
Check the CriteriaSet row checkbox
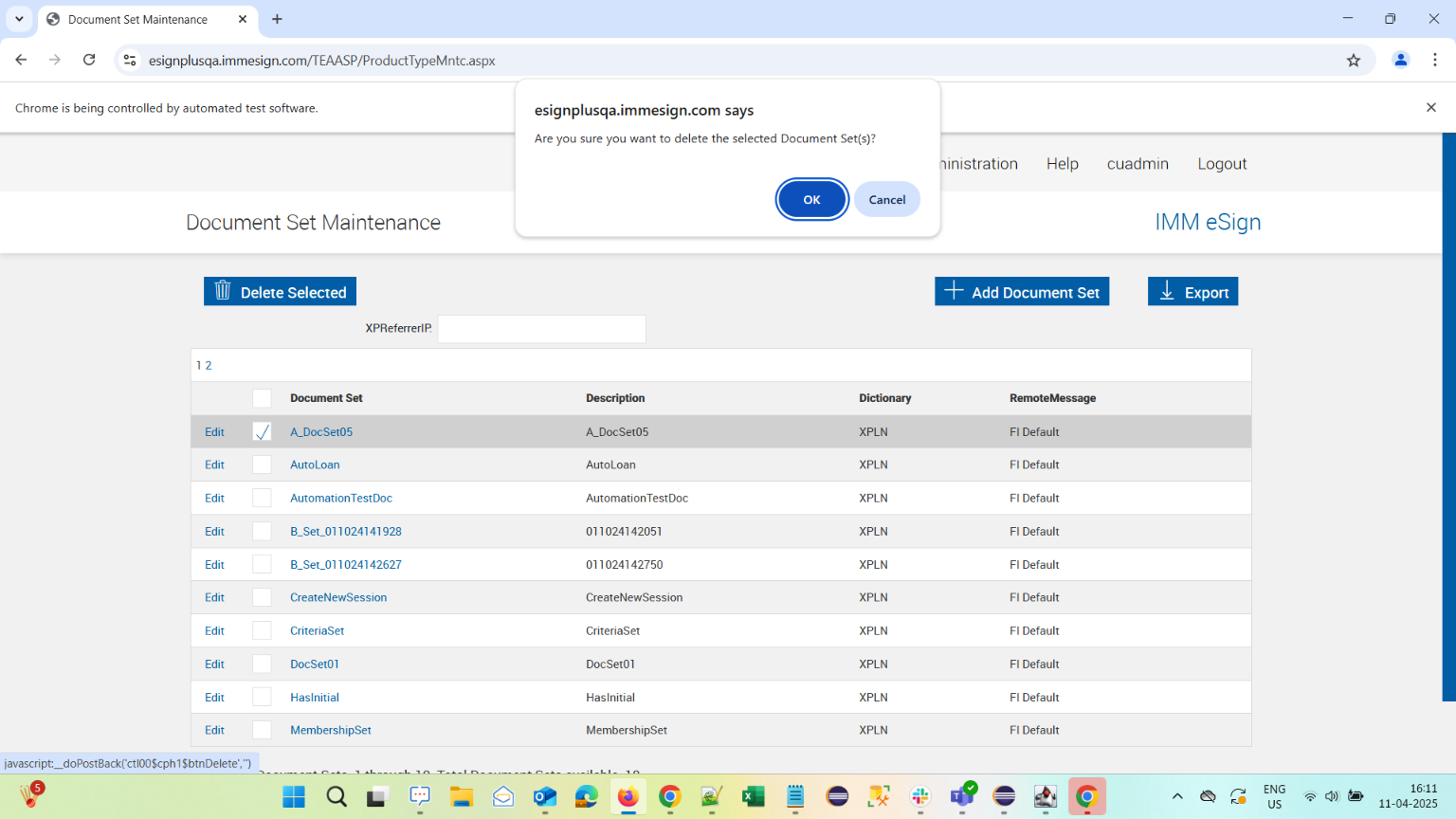[x=262, y=630]
